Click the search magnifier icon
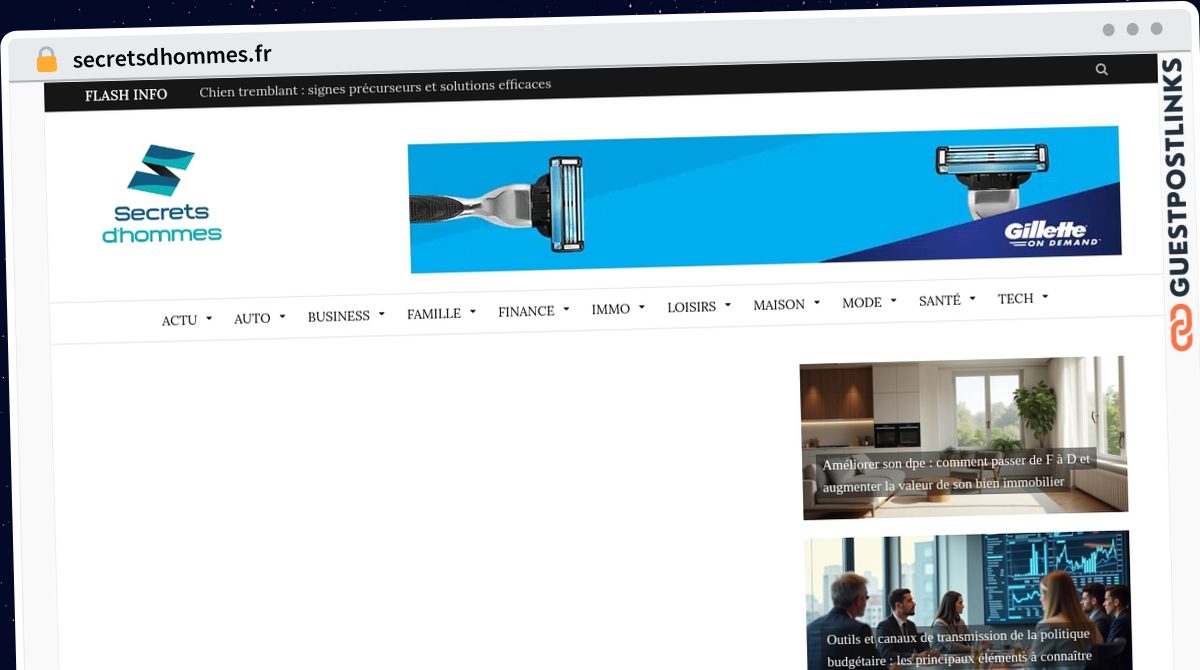Screen dimensions: 1200x670 pos(1101,70)
